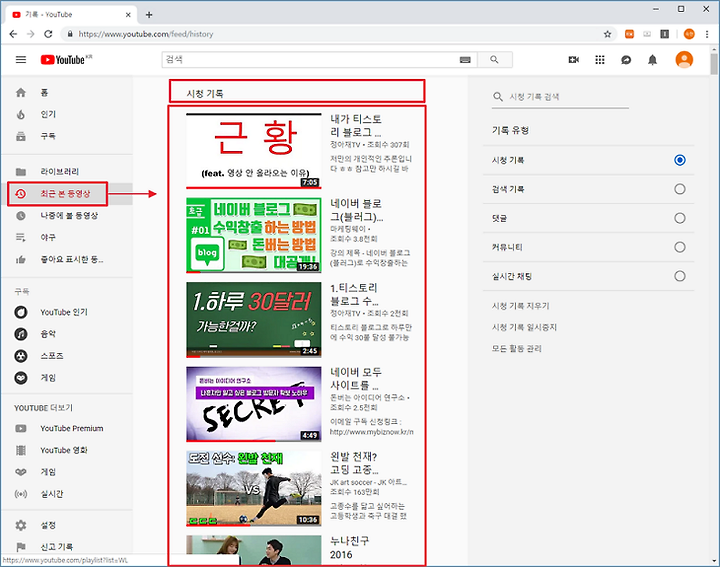The image size is (720, 567).
Task: Click 모든 활동 관리
Action: click(x=517, y=348)
